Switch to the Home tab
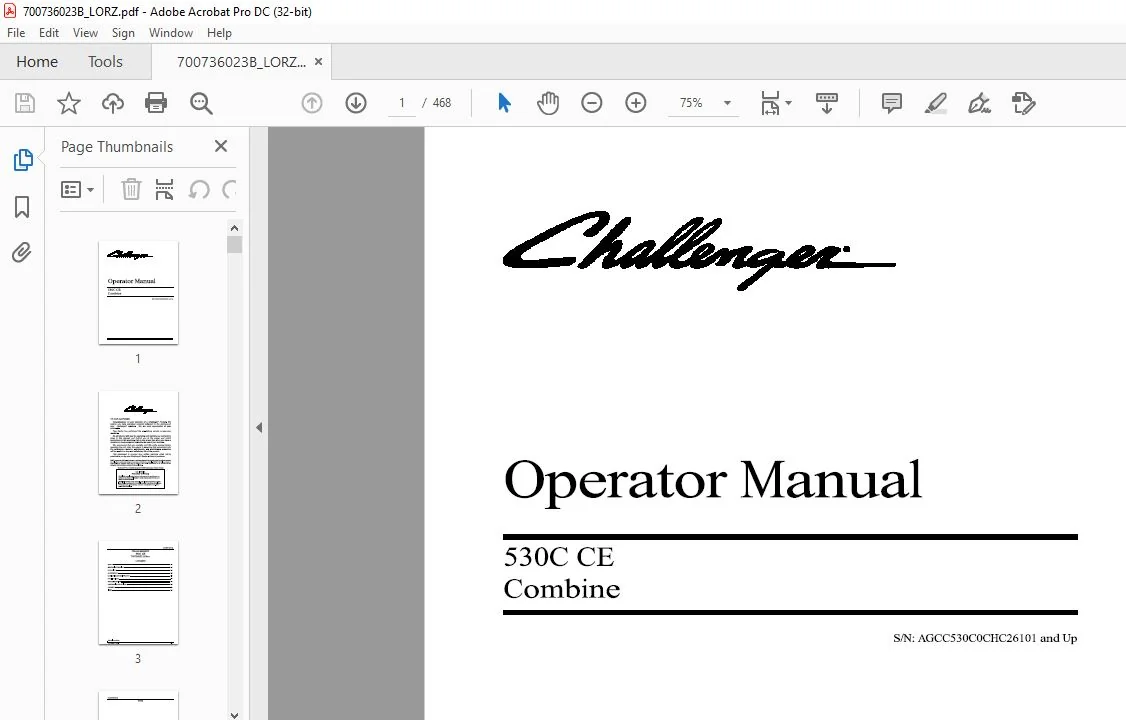 click(x=37, y=62)
